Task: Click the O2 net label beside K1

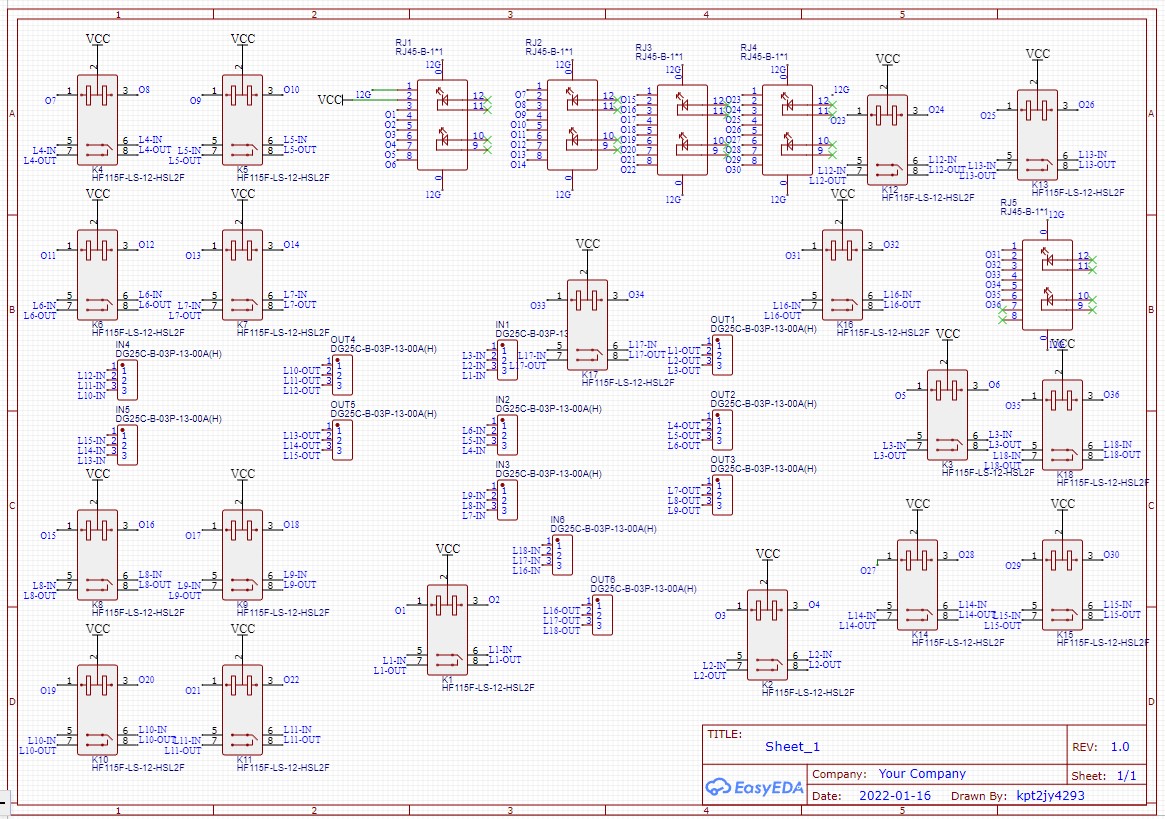Action: click(494, 600)
